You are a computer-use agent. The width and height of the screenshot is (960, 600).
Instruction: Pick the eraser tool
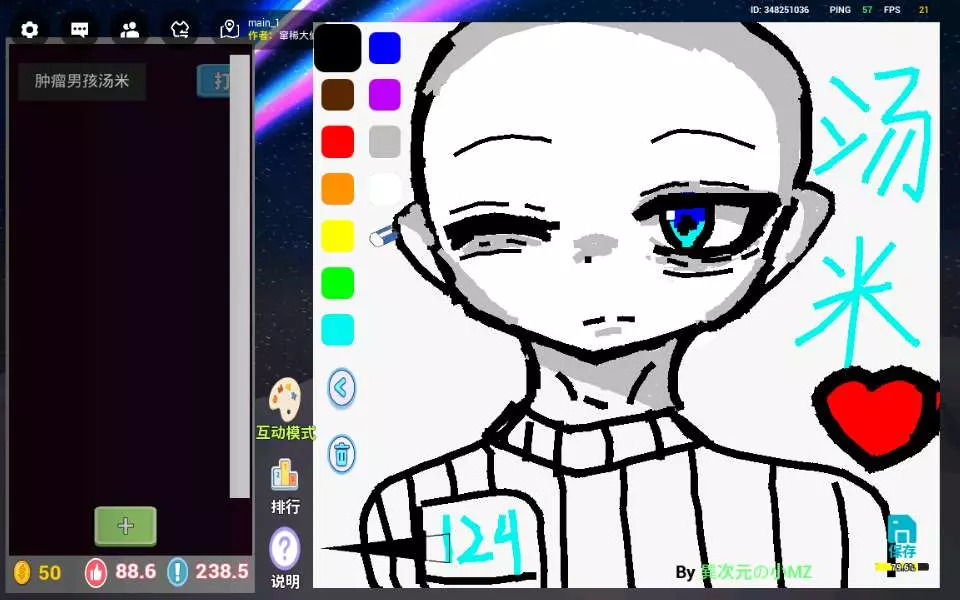click(383, 236)
